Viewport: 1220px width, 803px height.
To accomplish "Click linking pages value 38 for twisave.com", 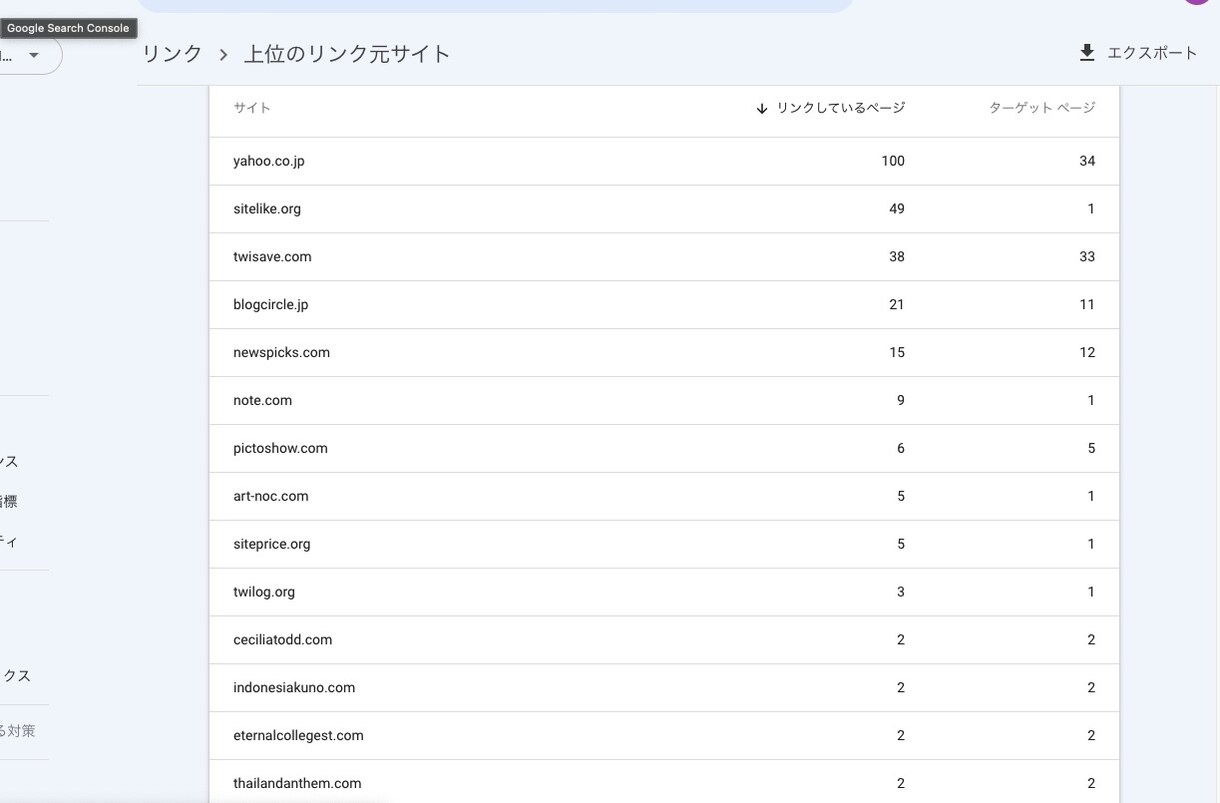I will click(897, 257).
